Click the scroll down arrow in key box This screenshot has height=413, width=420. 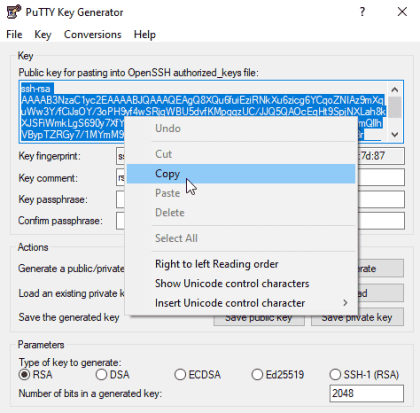[x=395, y=134]
